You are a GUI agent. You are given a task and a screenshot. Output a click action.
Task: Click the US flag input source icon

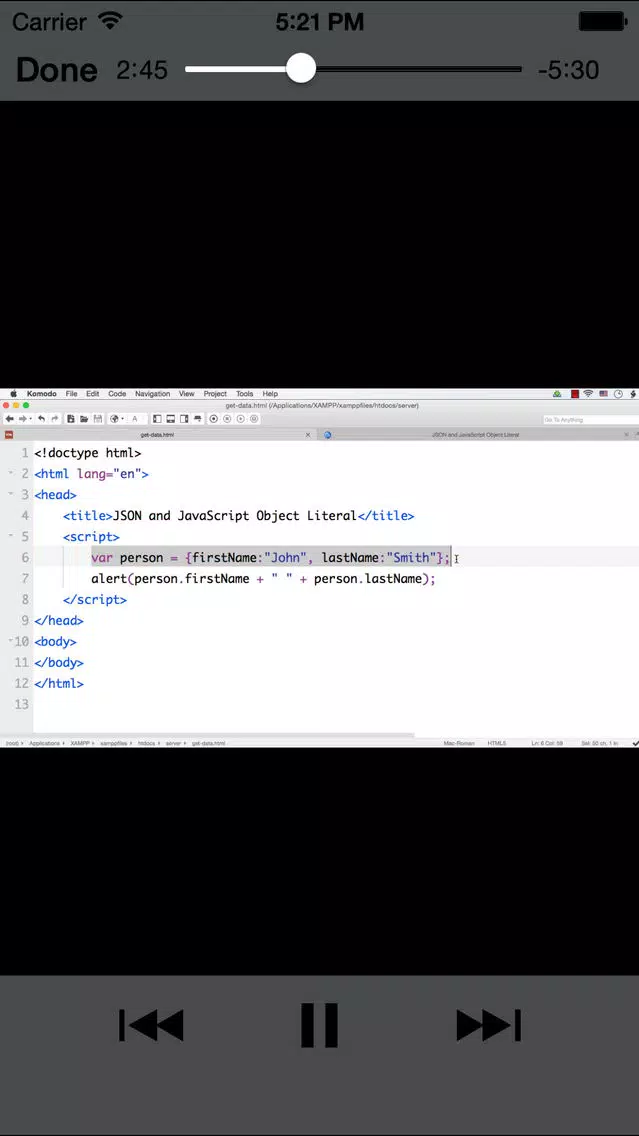pos(604,394)
